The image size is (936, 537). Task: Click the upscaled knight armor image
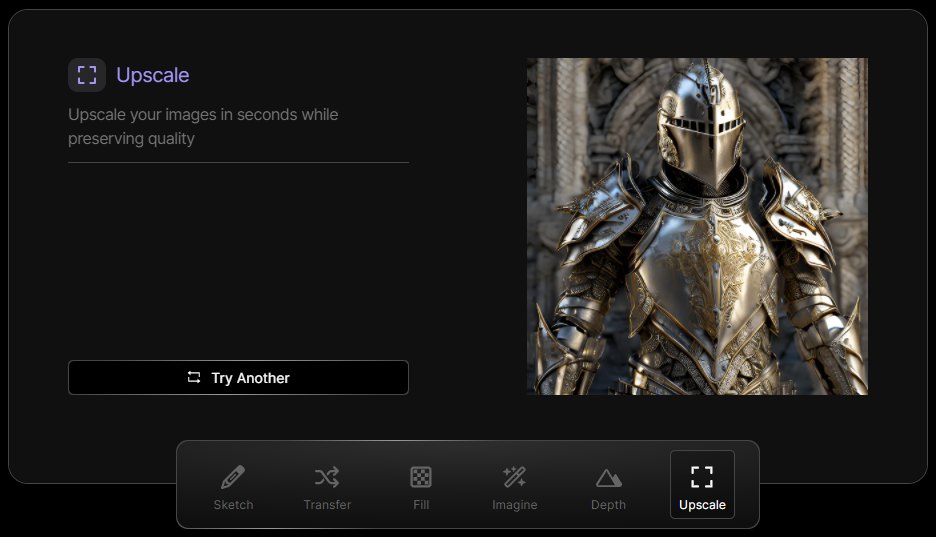click(x=697, y=226)
